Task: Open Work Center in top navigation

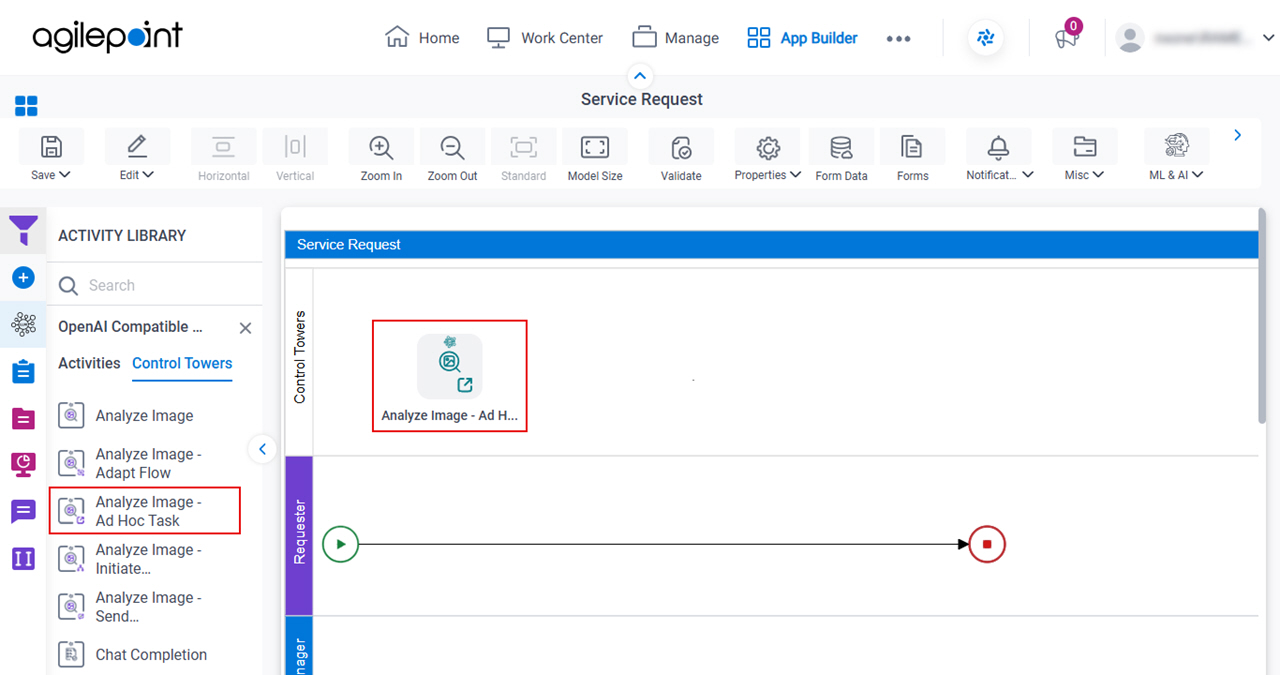Action: coord(544,38)
